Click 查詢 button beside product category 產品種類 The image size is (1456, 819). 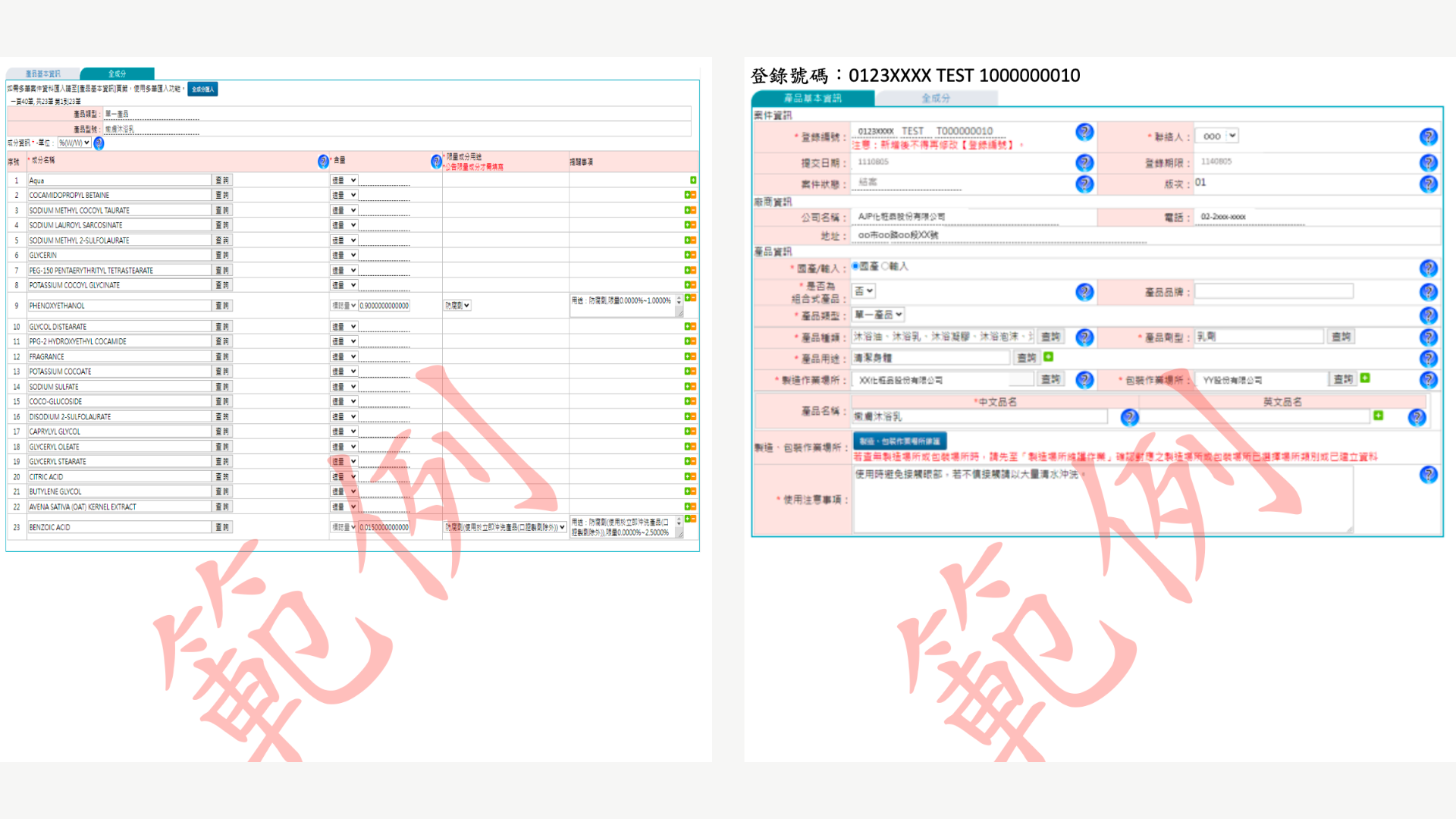point(1050,337)
